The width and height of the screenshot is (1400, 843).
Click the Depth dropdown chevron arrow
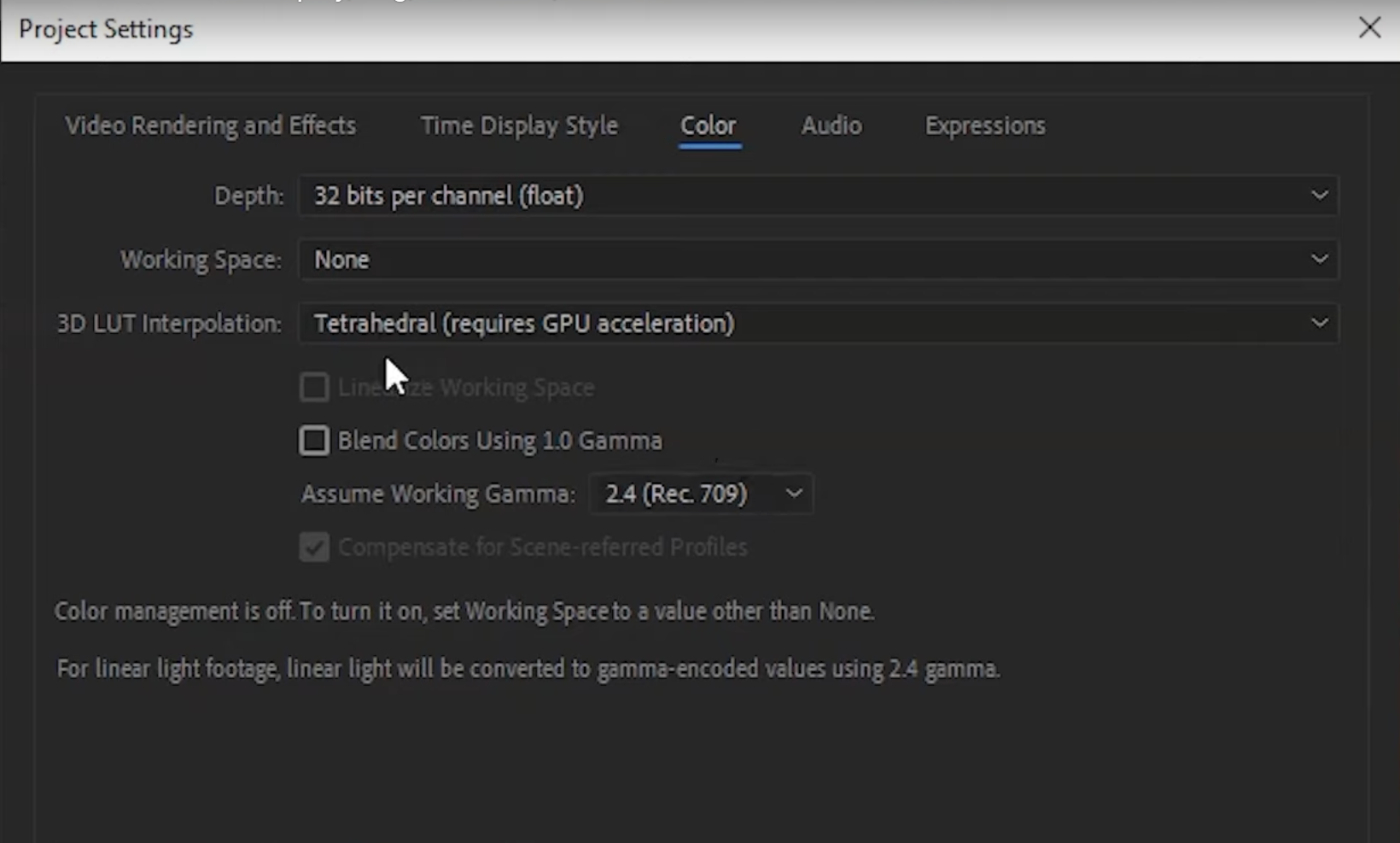[1319, 196]
